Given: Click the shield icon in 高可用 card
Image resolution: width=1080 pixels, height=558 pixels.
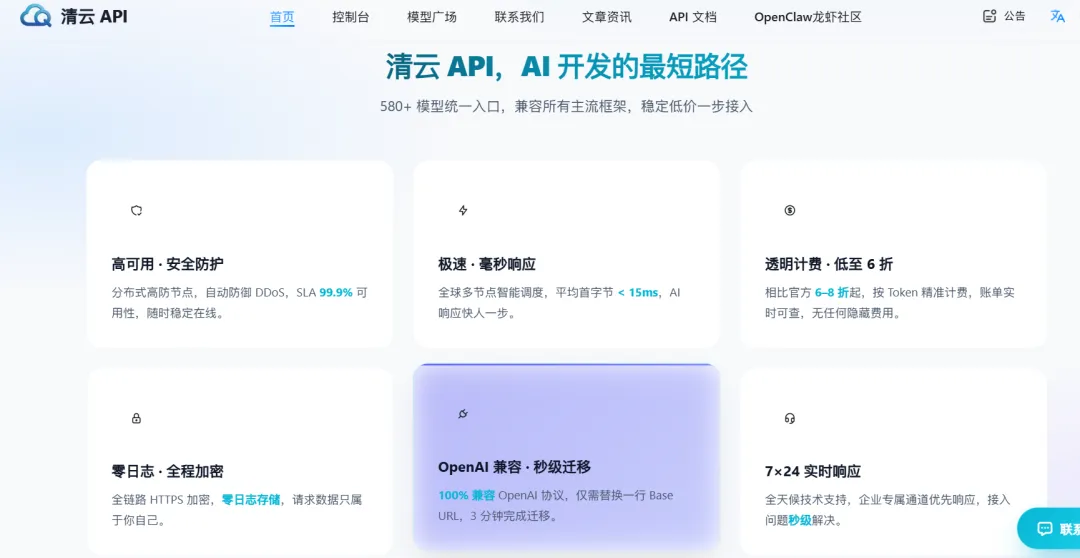Looking at the screenshot, I should point(136,211).
